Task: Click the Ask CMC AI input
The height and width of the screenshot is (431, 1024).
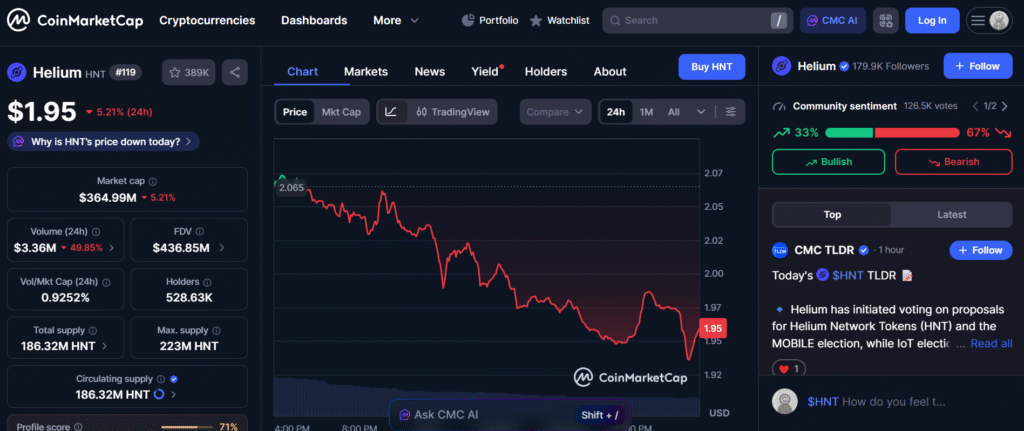Action: coord(510,415)
